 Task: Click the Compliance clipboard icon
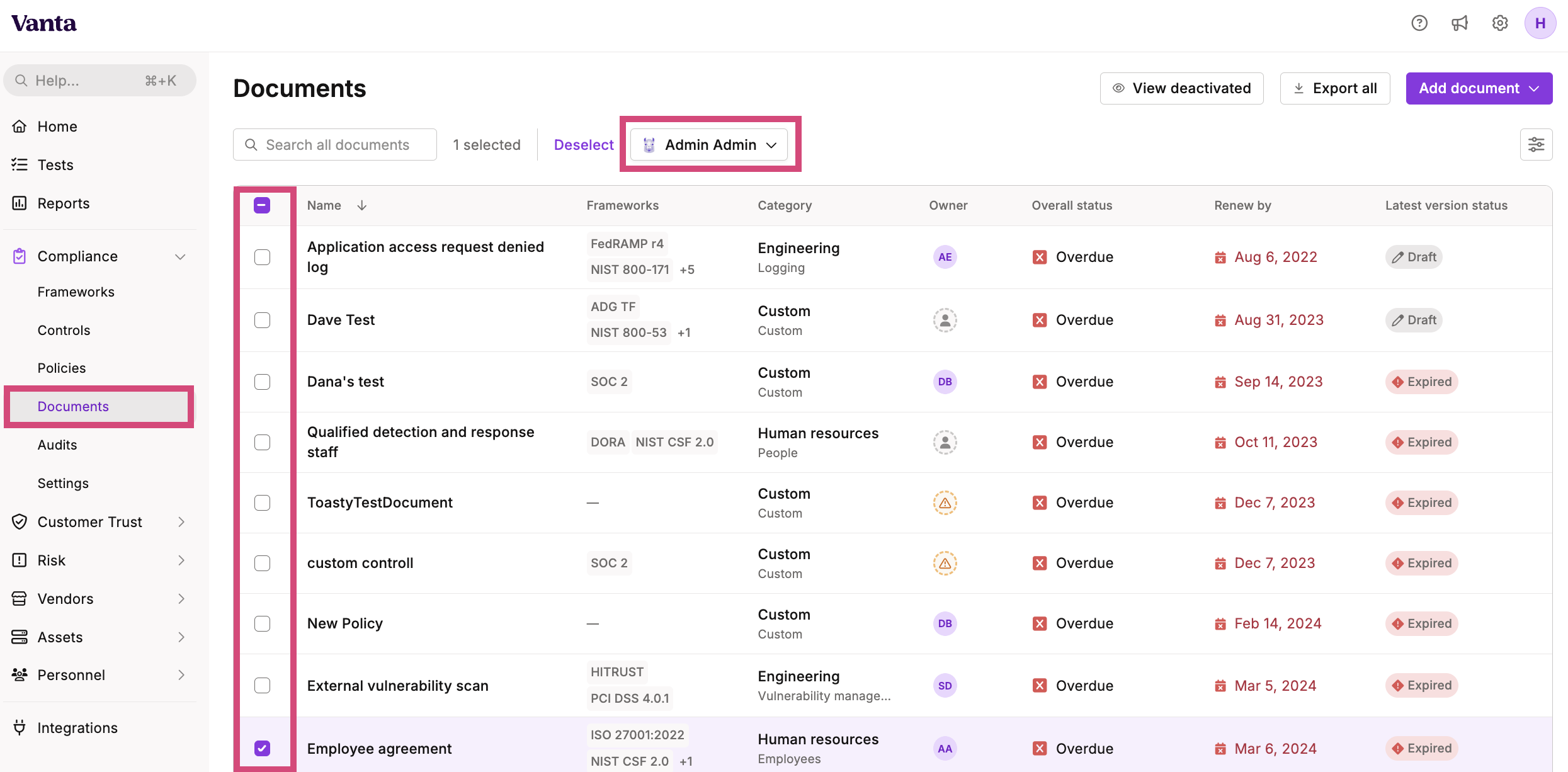click(20, 256)
